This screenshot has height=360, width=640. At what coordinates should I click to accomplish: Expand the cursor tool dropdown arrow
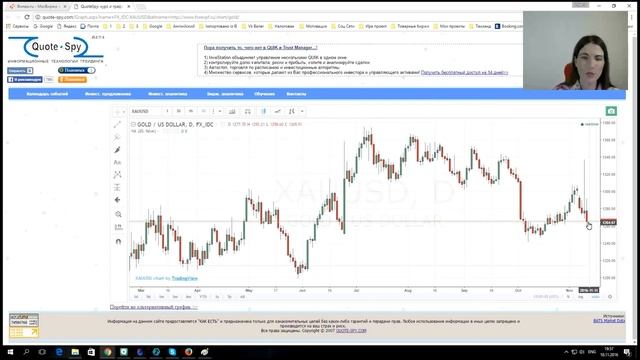pyautogui.click(x=124, y=111)
